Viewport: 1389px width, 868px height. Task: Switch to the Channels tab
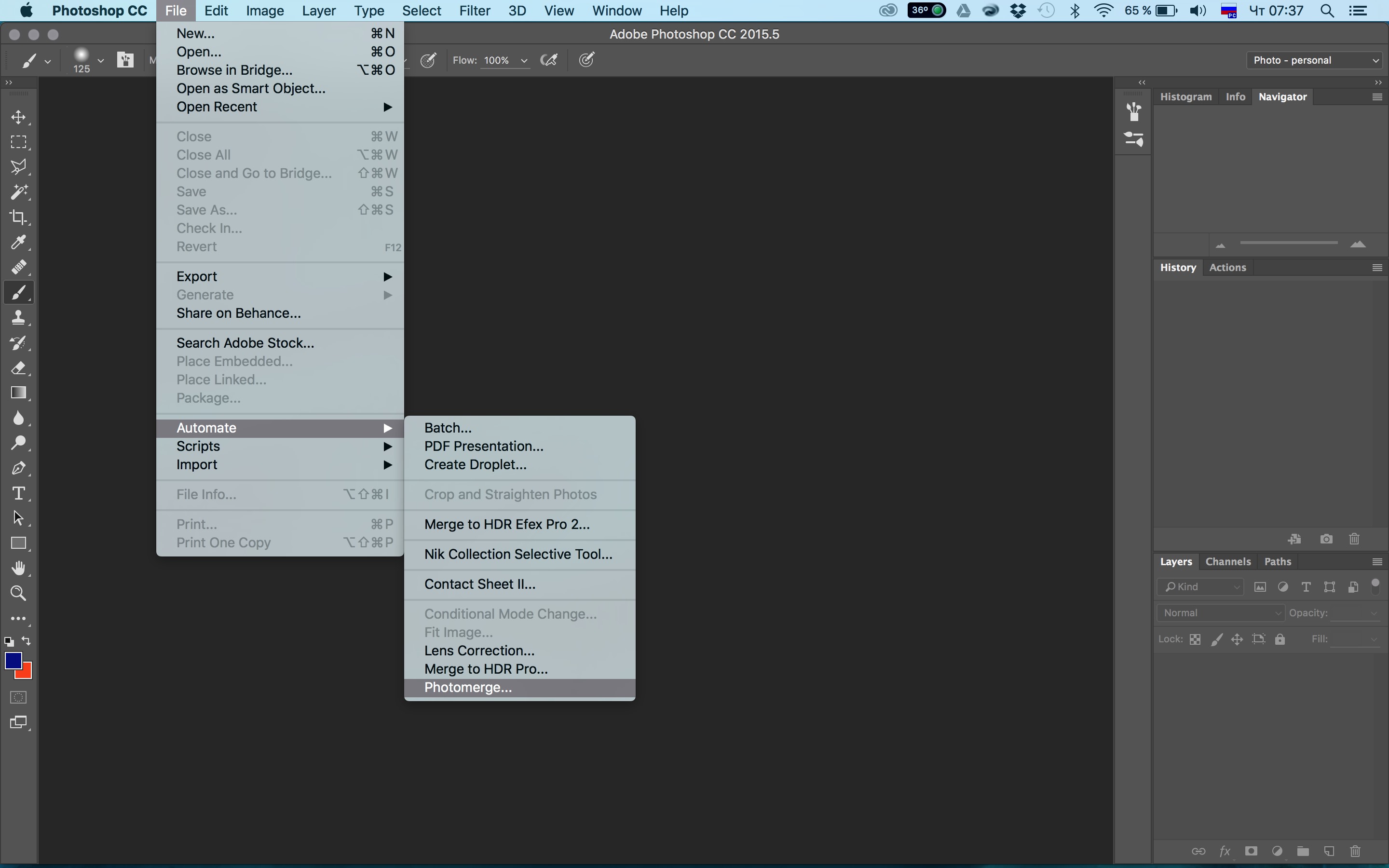click(x=1228, y=561)
